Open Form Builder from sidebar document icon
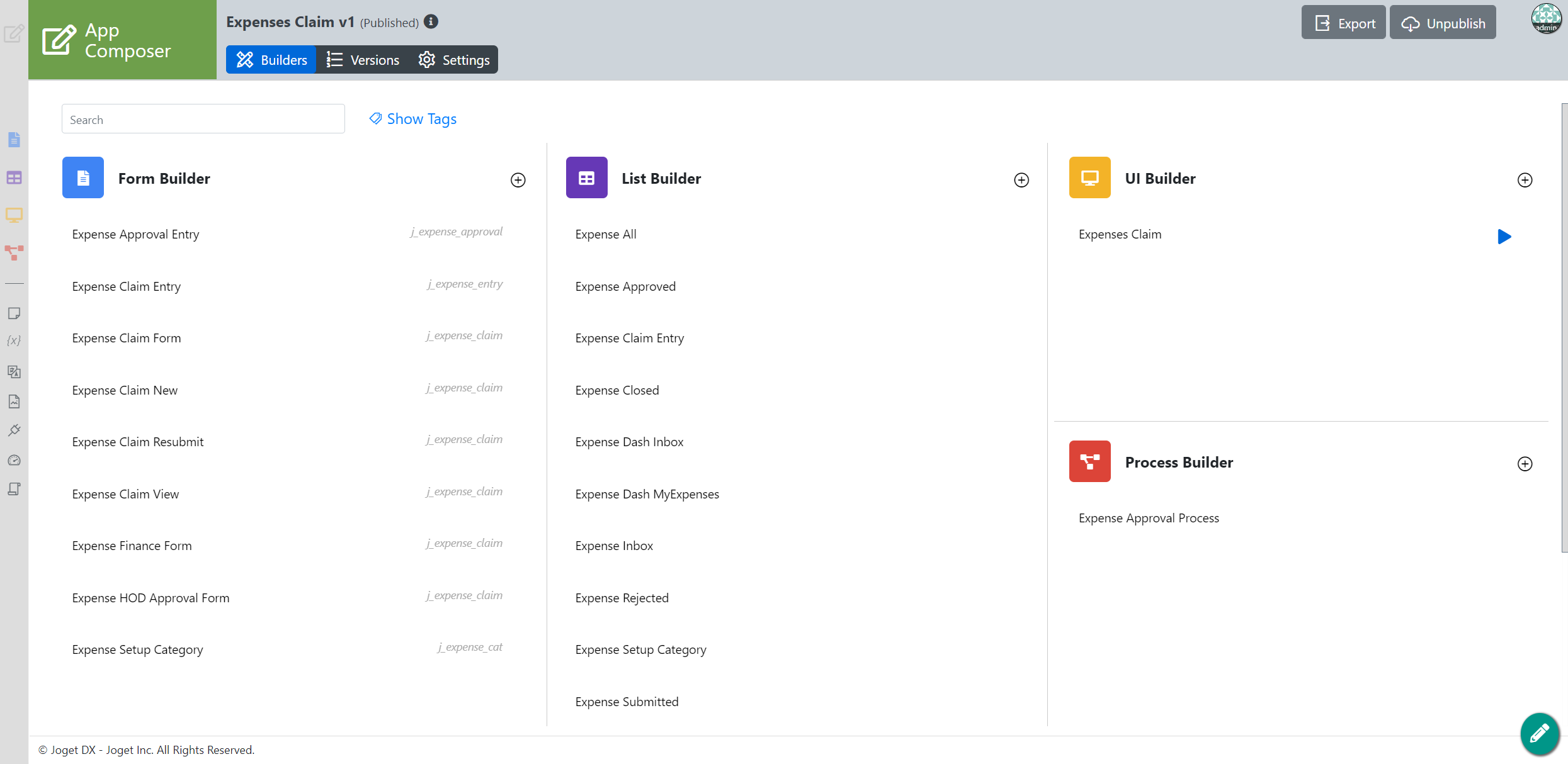The height and width of the screenshot is (764, 1568). click(x=14, y=140)
